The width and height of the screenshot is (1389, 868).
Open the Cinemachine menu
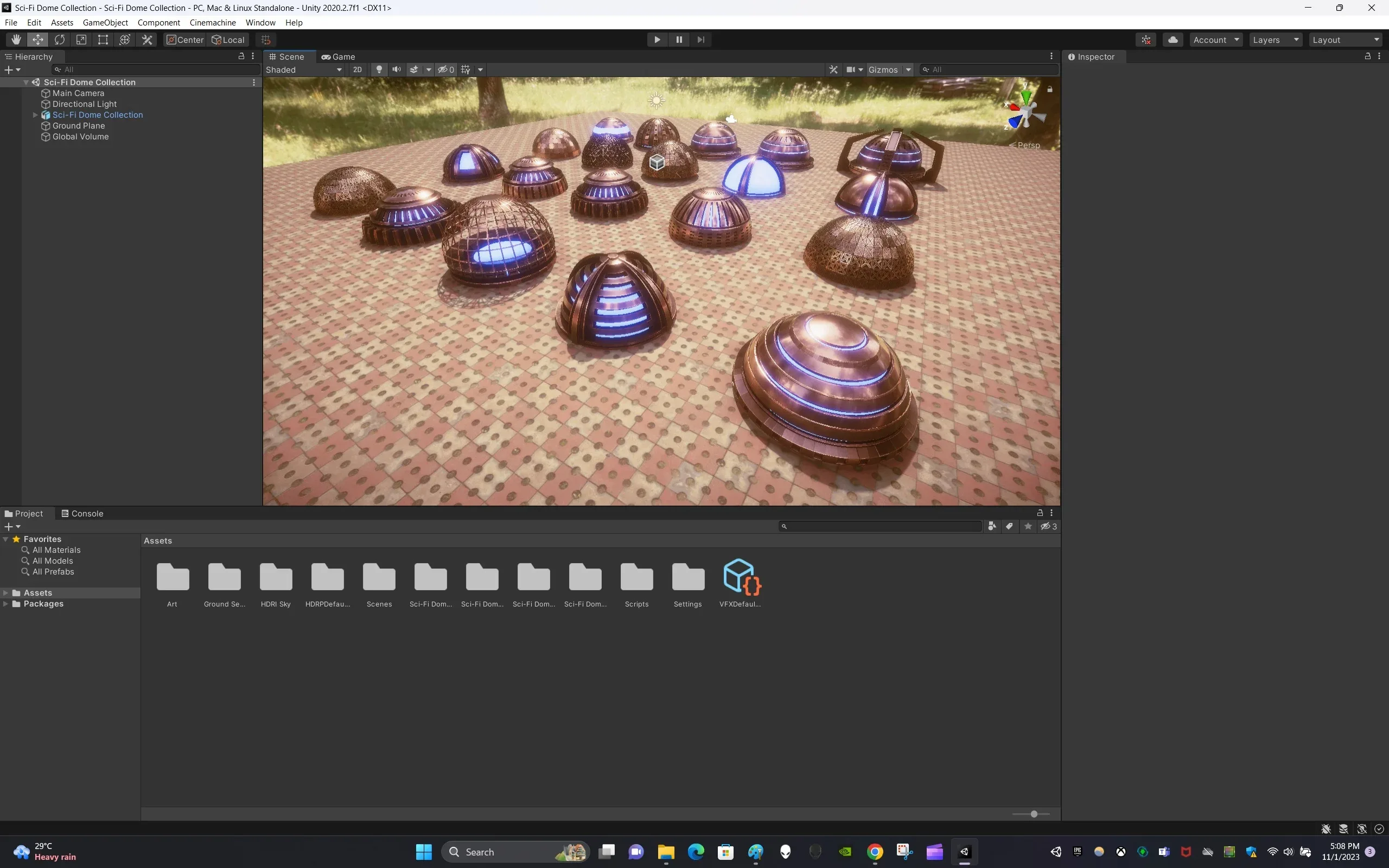point(212,22)
